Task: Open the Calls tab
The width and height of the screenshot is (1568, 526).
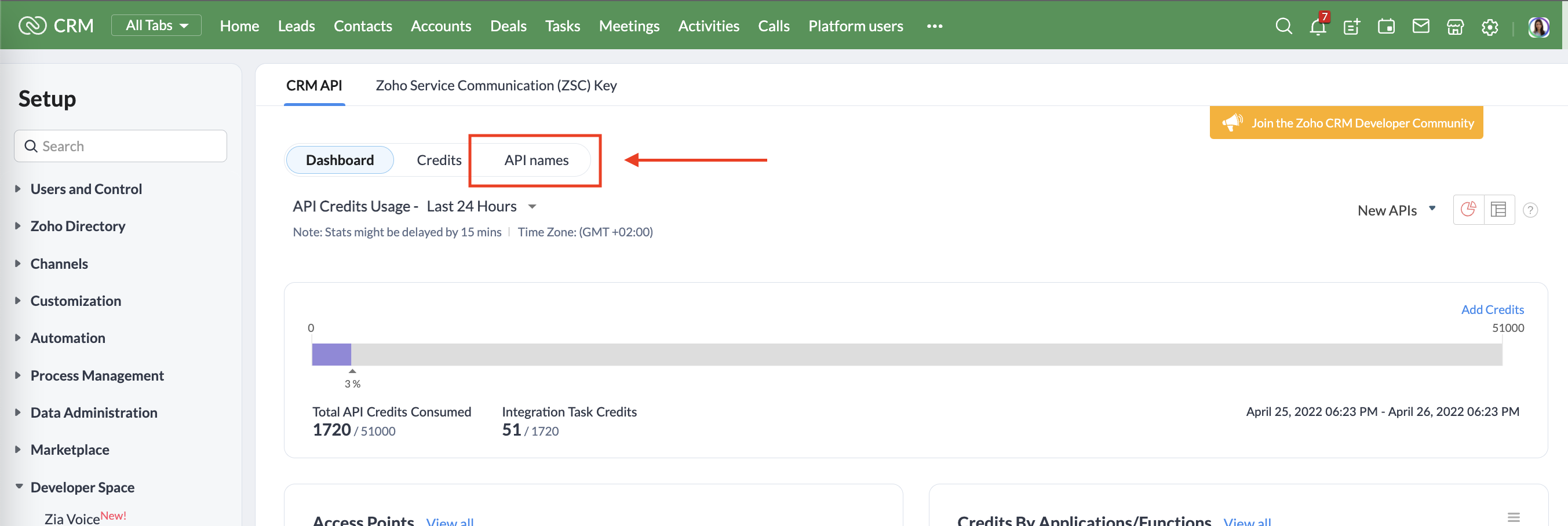Action: (x=774, y=26)
